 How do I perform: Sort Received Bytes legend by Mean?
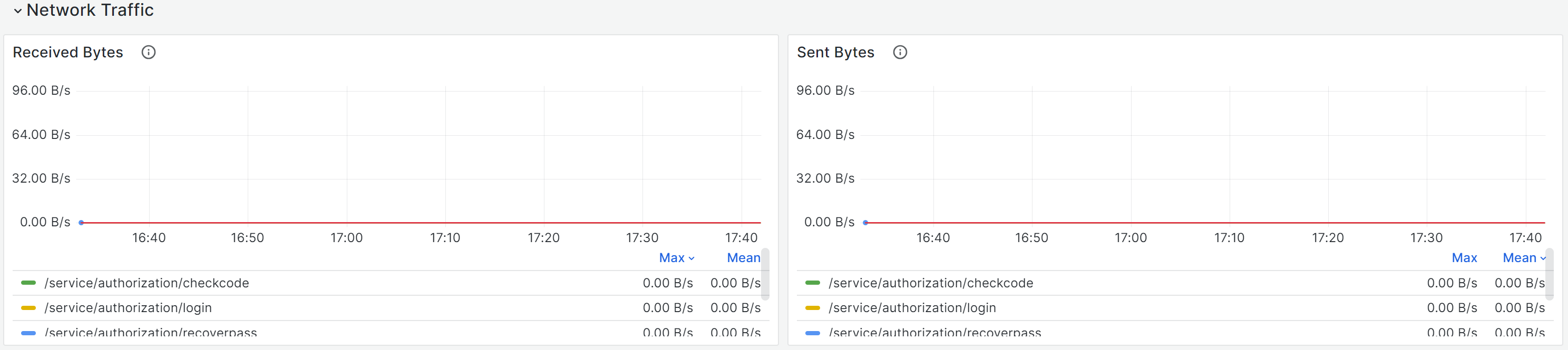coord(743,258)
